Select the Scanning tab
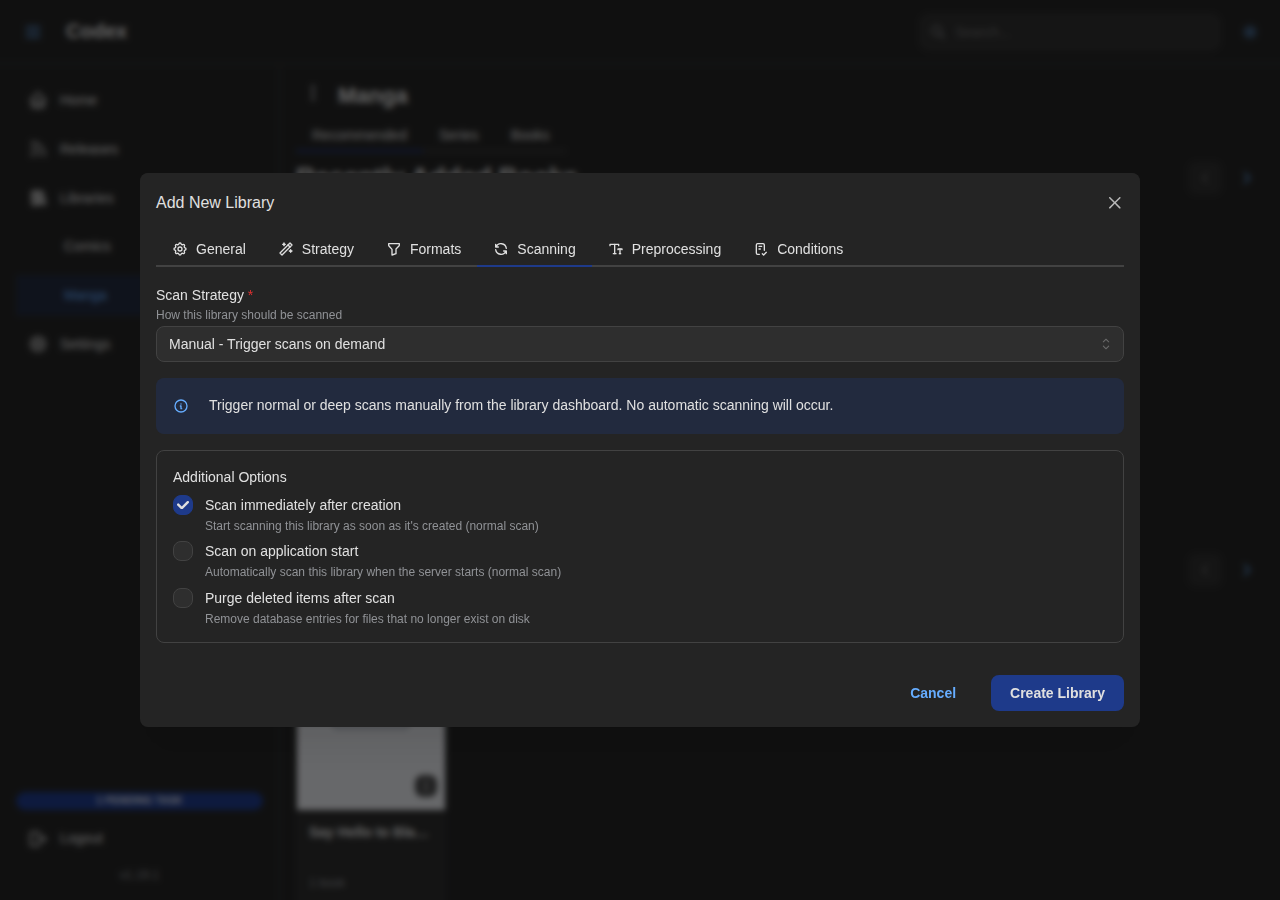 534,249
